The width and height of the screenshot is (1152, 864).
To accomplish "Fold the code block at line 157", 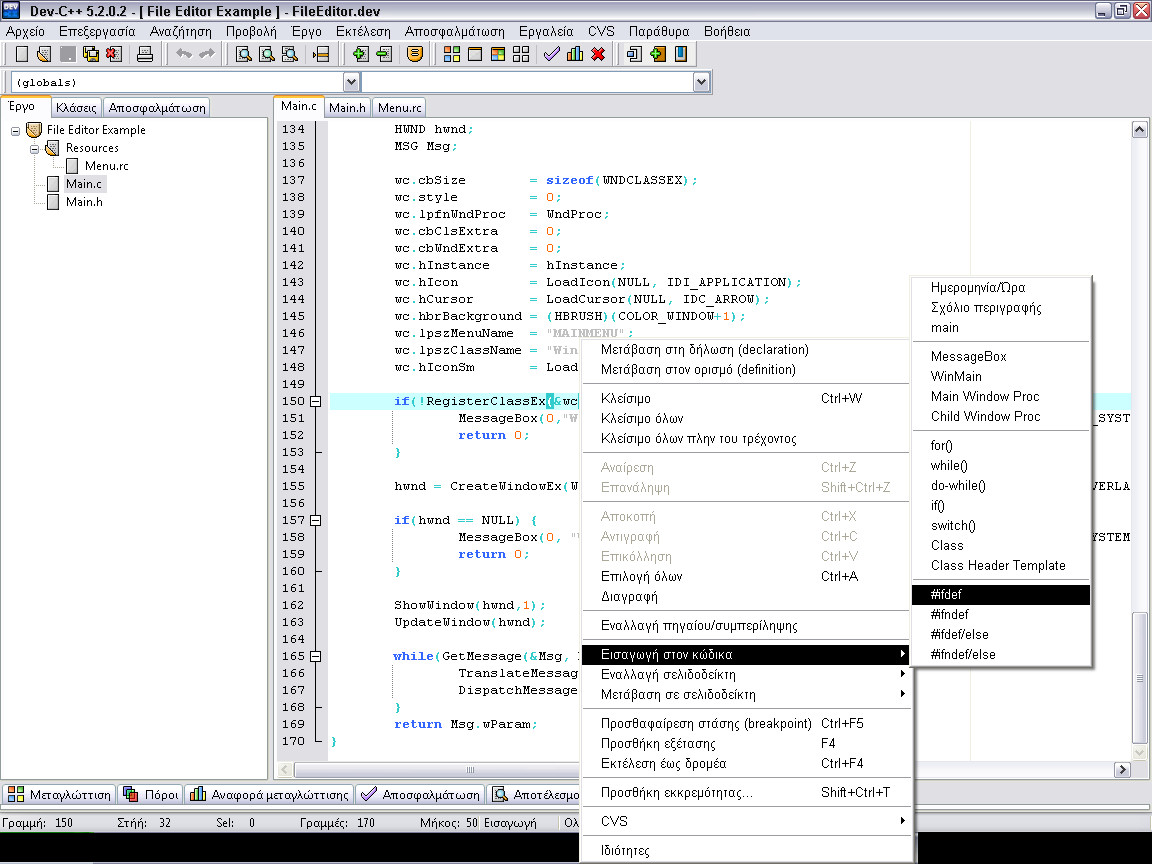I will (315, 520).
